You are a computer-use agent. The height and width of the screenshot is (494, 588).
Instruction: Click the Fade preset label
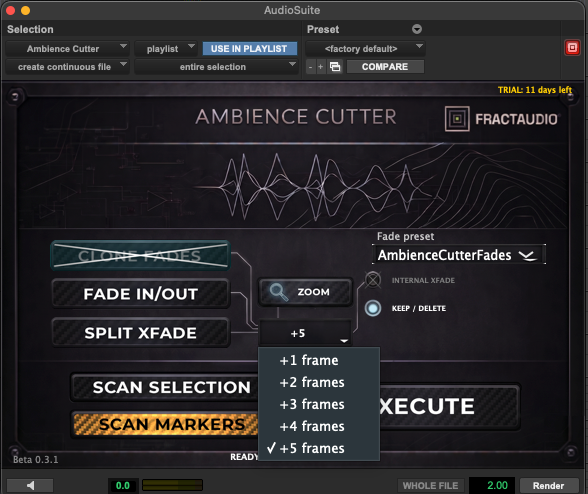click(x=405, y=236)
